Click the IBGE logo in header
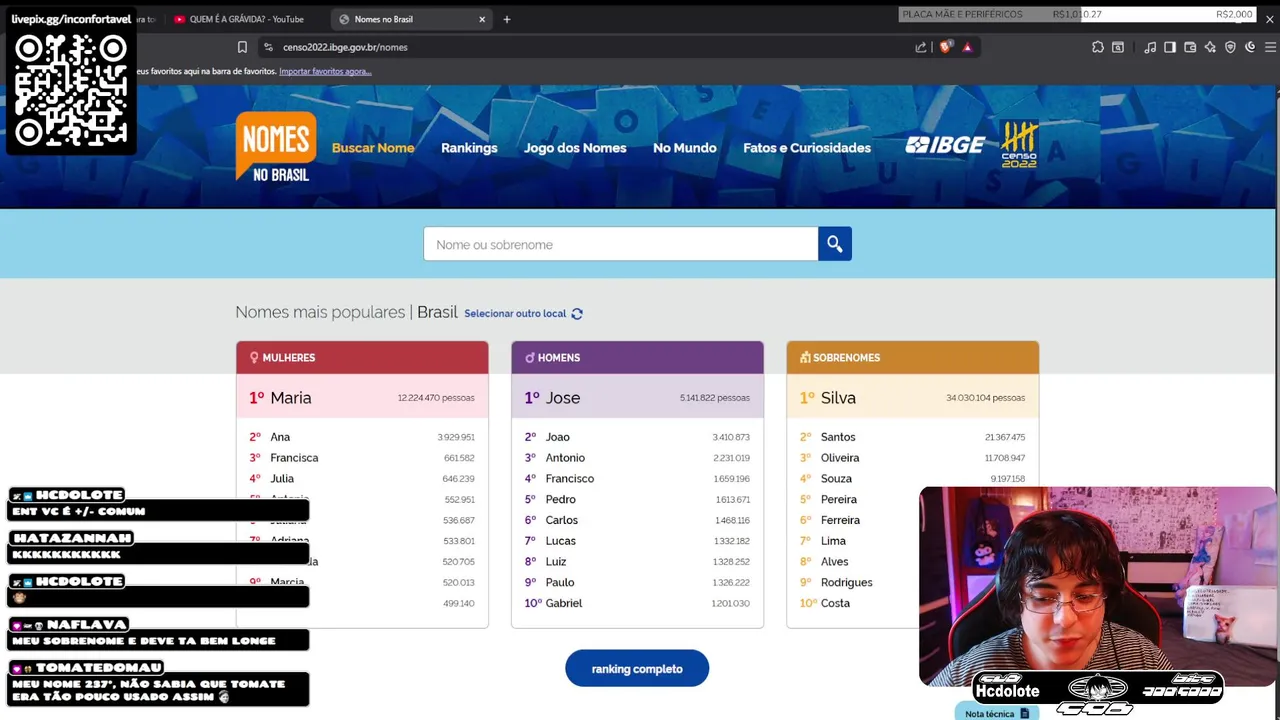 (x=945, y=145)
